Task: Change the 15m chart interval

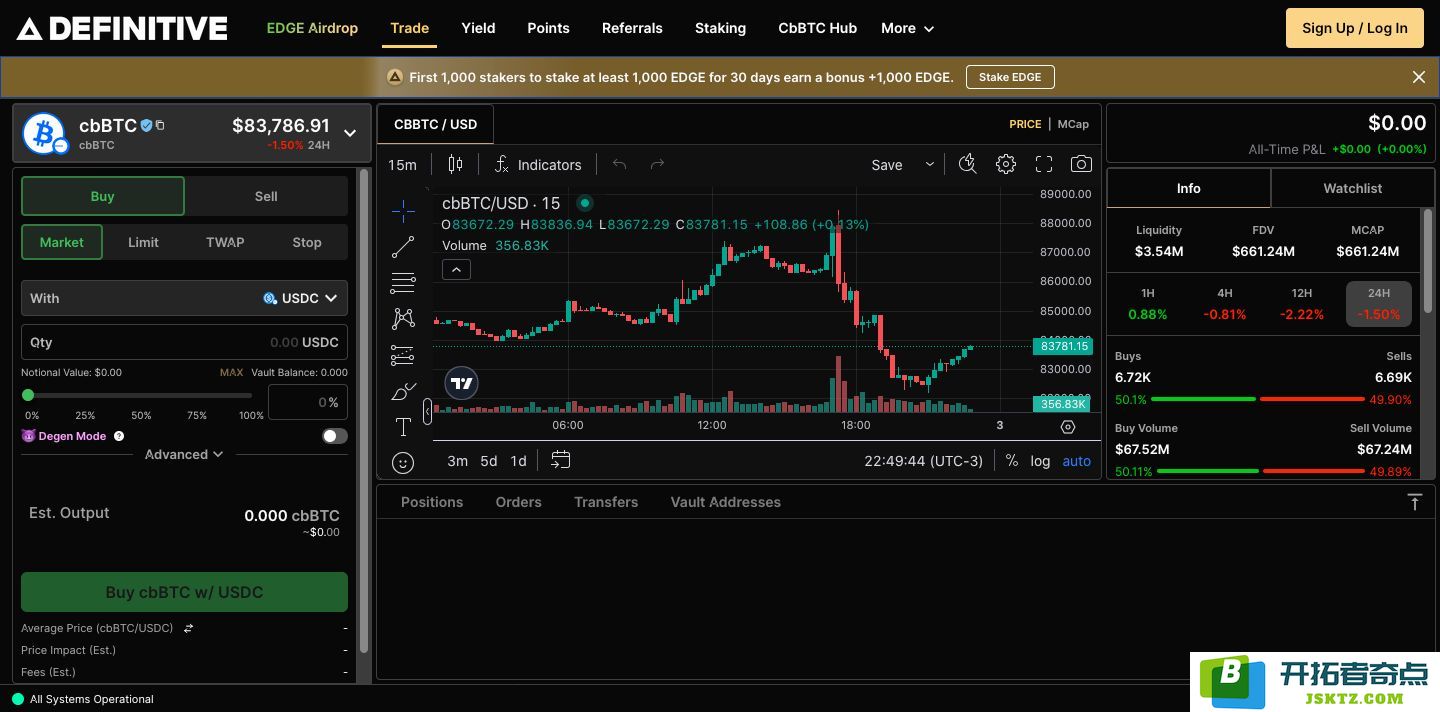Action: [403, 164]
